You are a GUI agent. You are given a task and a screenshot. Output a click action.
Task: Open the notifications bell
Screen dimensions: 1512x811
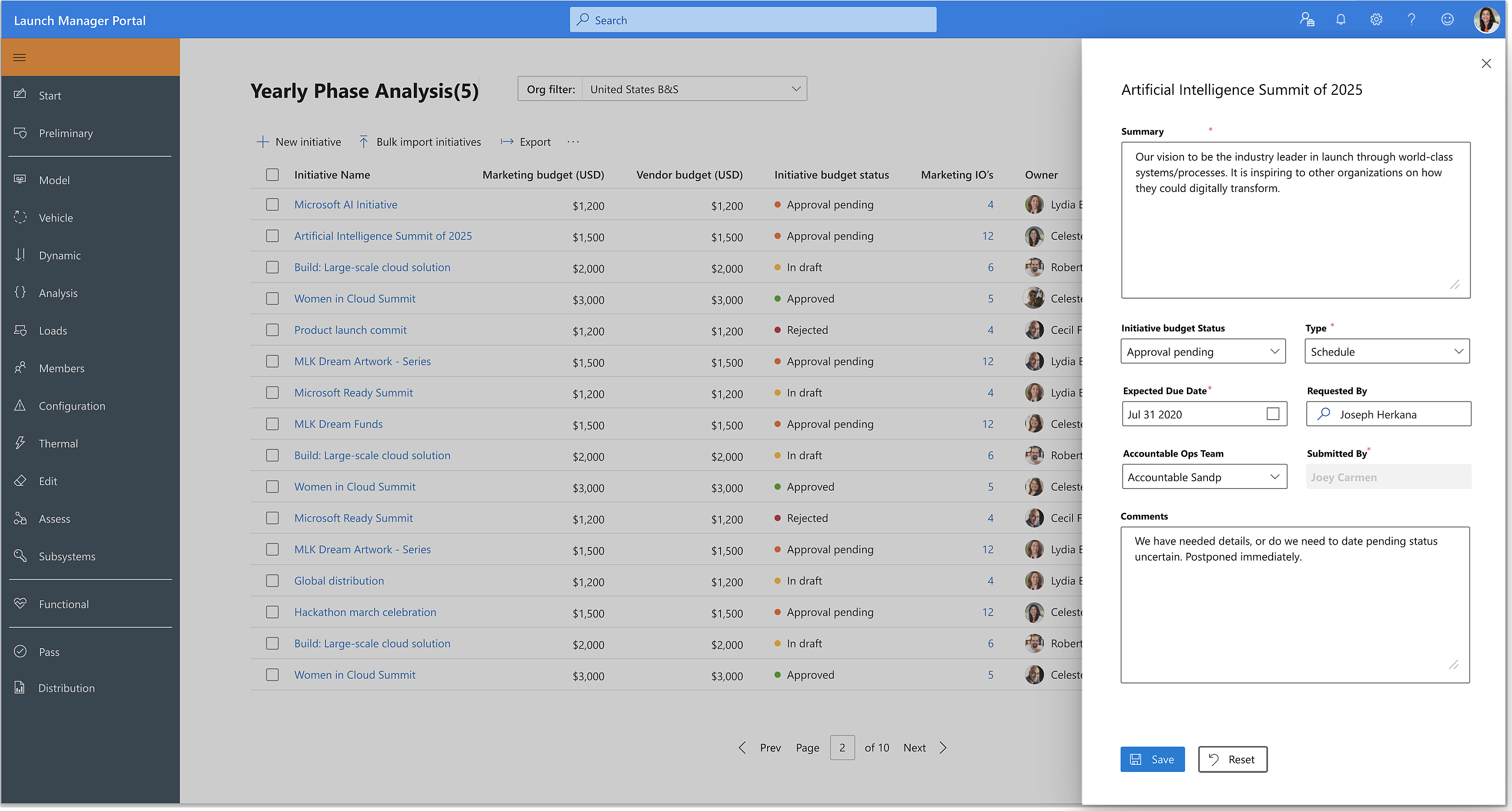tap(1341, 20)
